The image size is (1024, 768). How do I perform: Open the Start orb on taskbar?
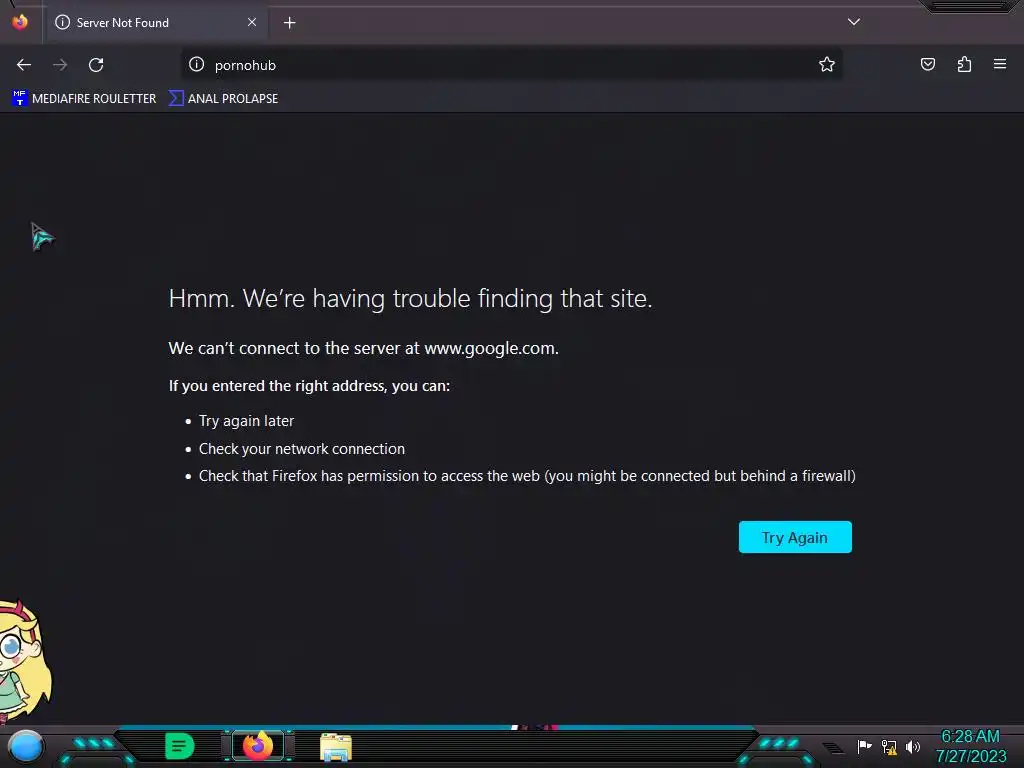[x=26, y=746]
